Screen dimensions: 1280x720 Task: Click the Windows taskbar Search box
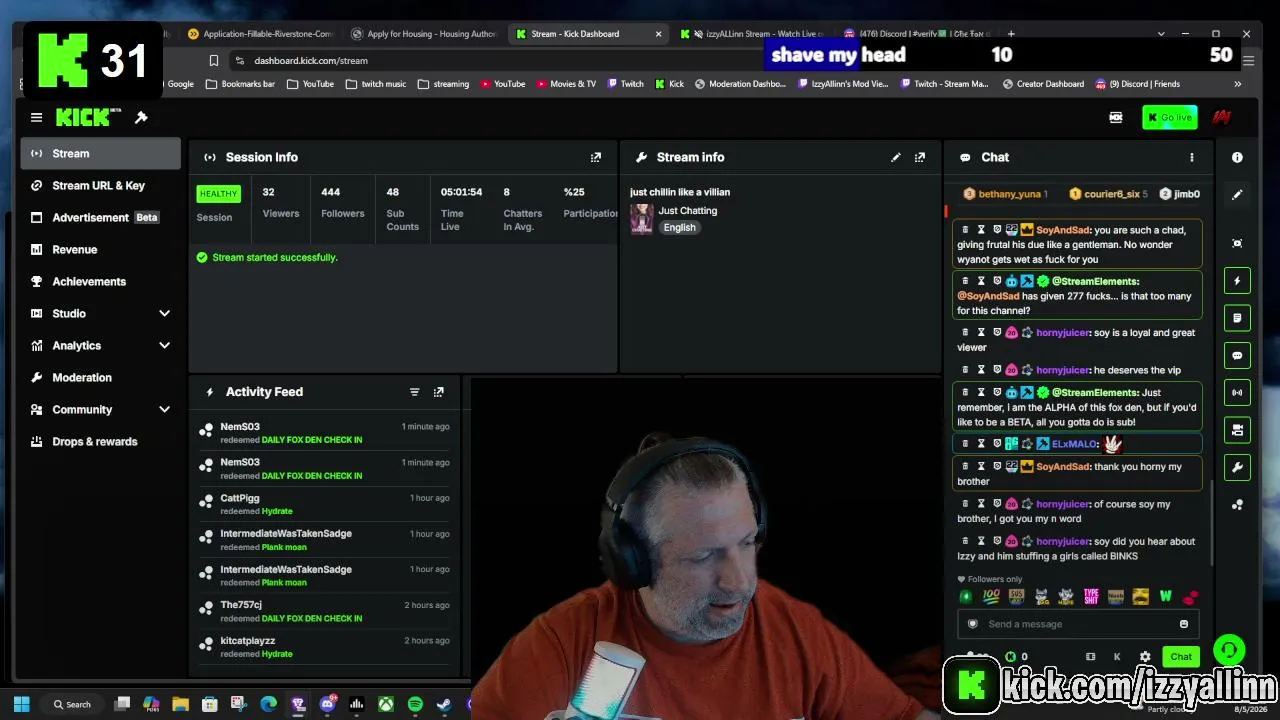73,705
